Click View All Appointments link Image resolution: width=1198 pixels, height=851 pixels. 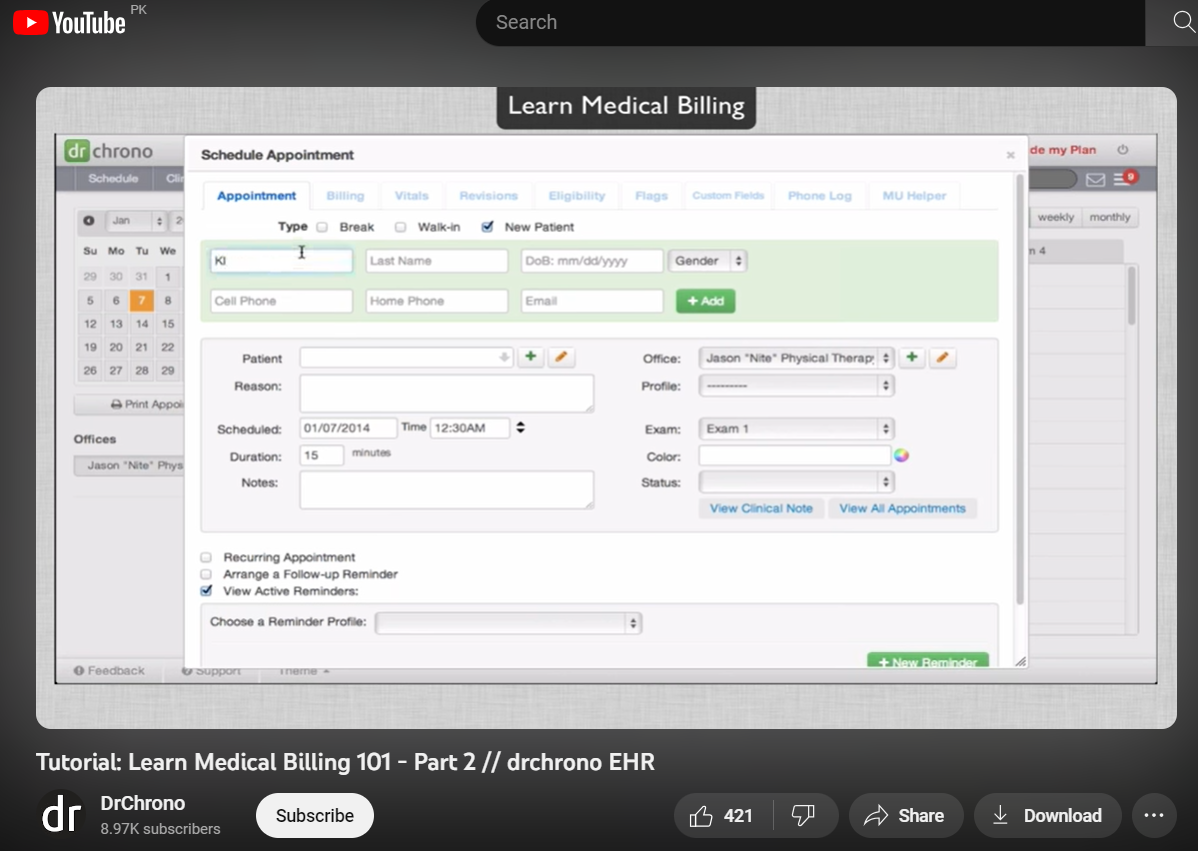[x=902, y=508]
